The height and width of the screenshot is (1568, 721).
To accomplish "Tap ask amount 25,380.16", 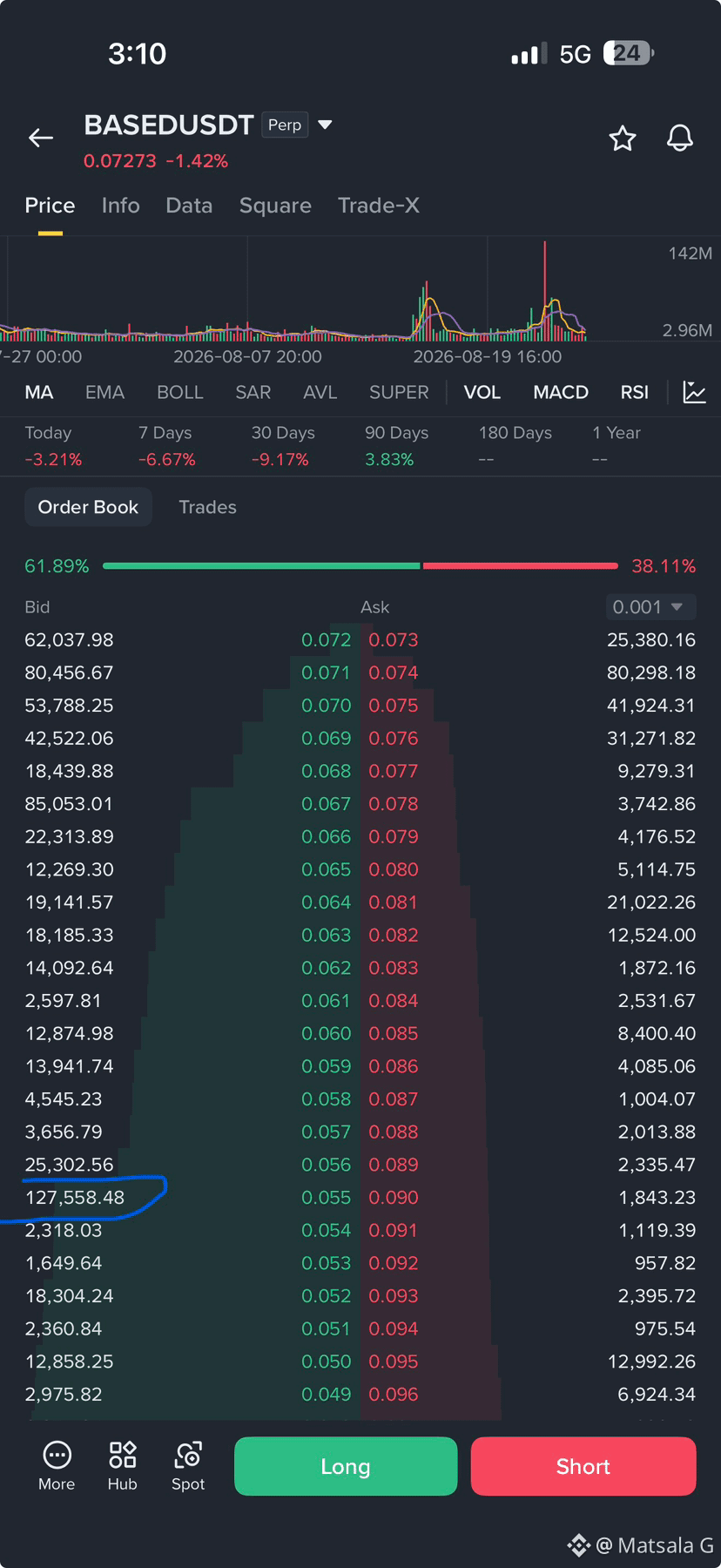I will [651, 640].
